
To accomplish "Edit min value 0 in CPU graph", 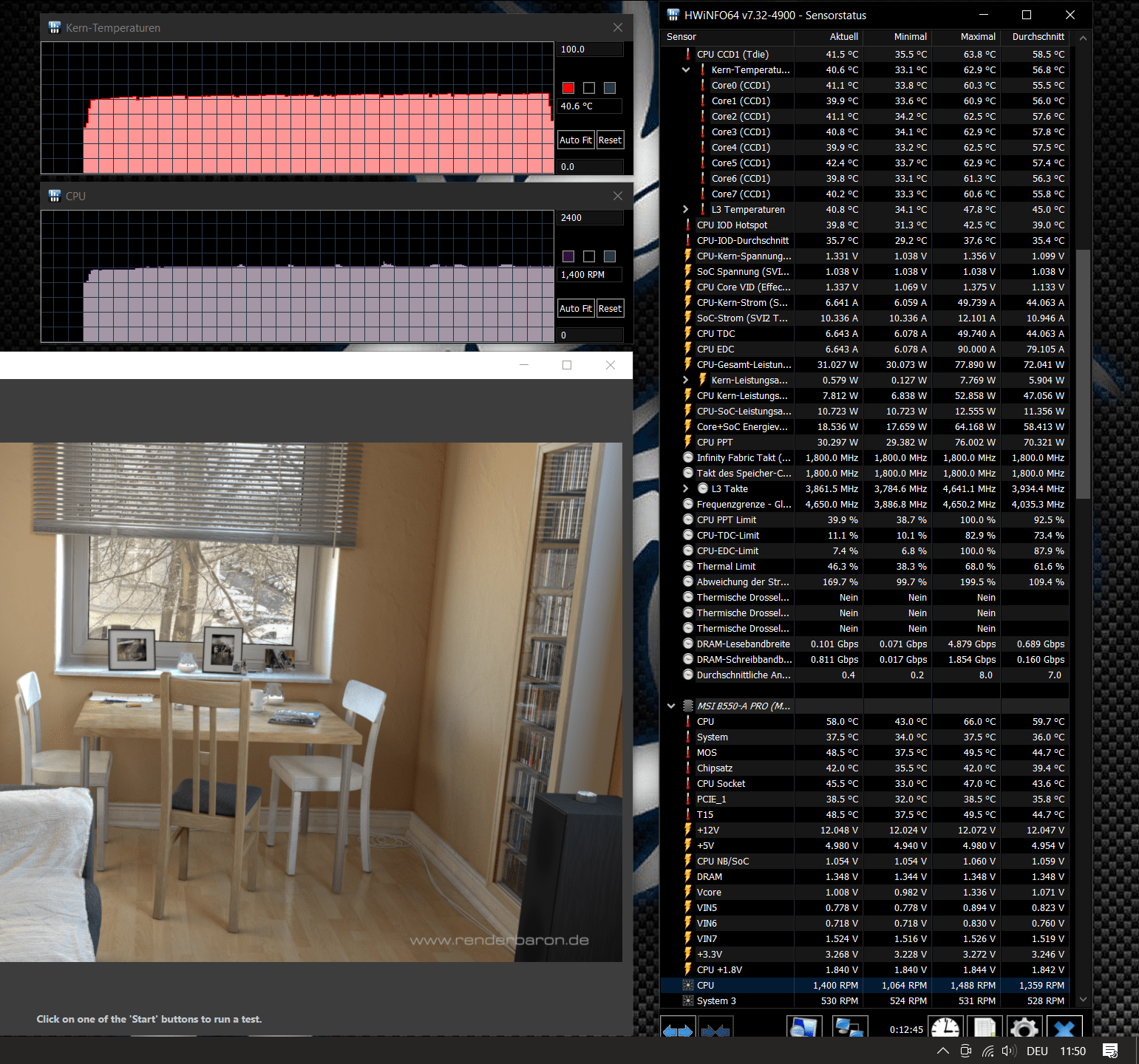I will pyautogui.click(x=590, y=335).
